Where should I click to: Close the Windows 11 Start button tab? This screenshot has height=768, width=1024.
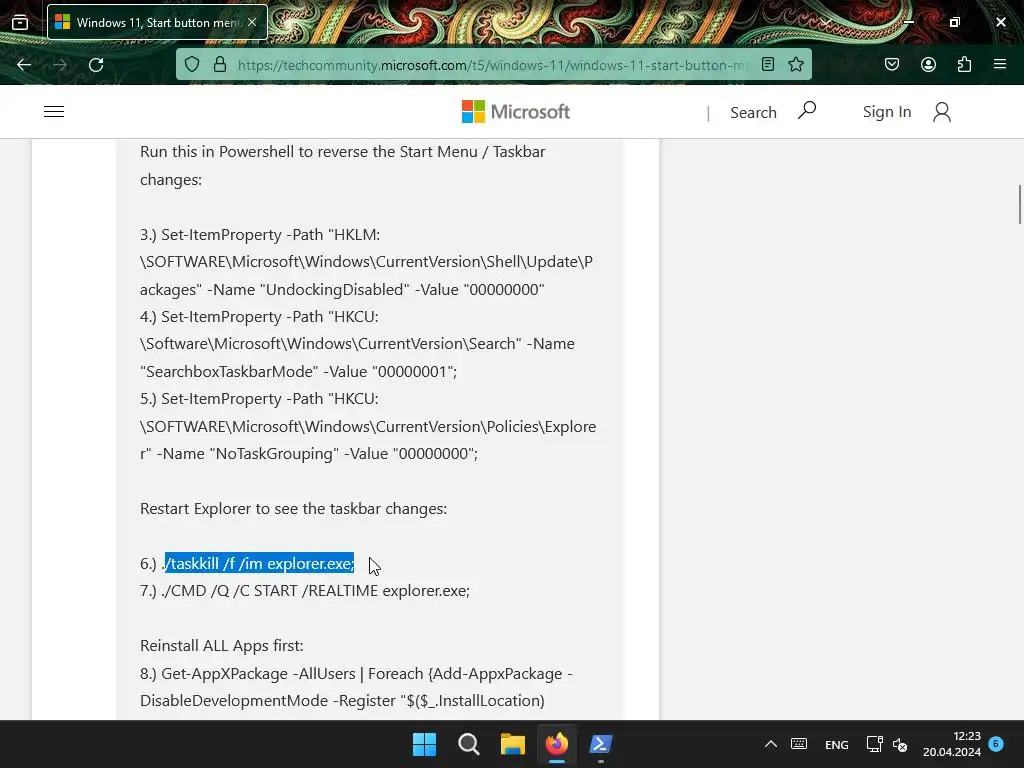[252, 22]
